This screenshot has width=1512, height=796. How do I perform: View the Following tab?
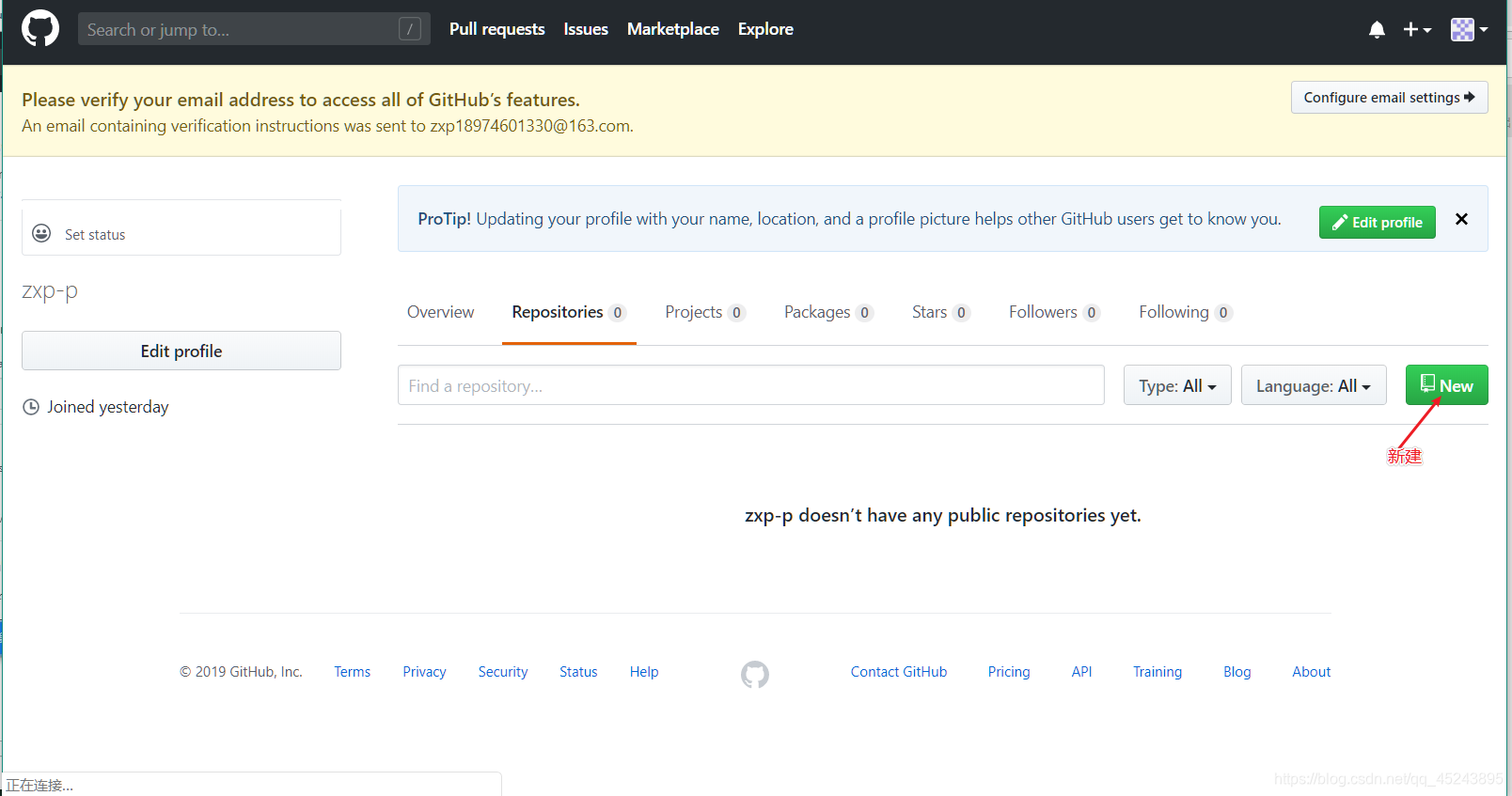[1186, 312]
